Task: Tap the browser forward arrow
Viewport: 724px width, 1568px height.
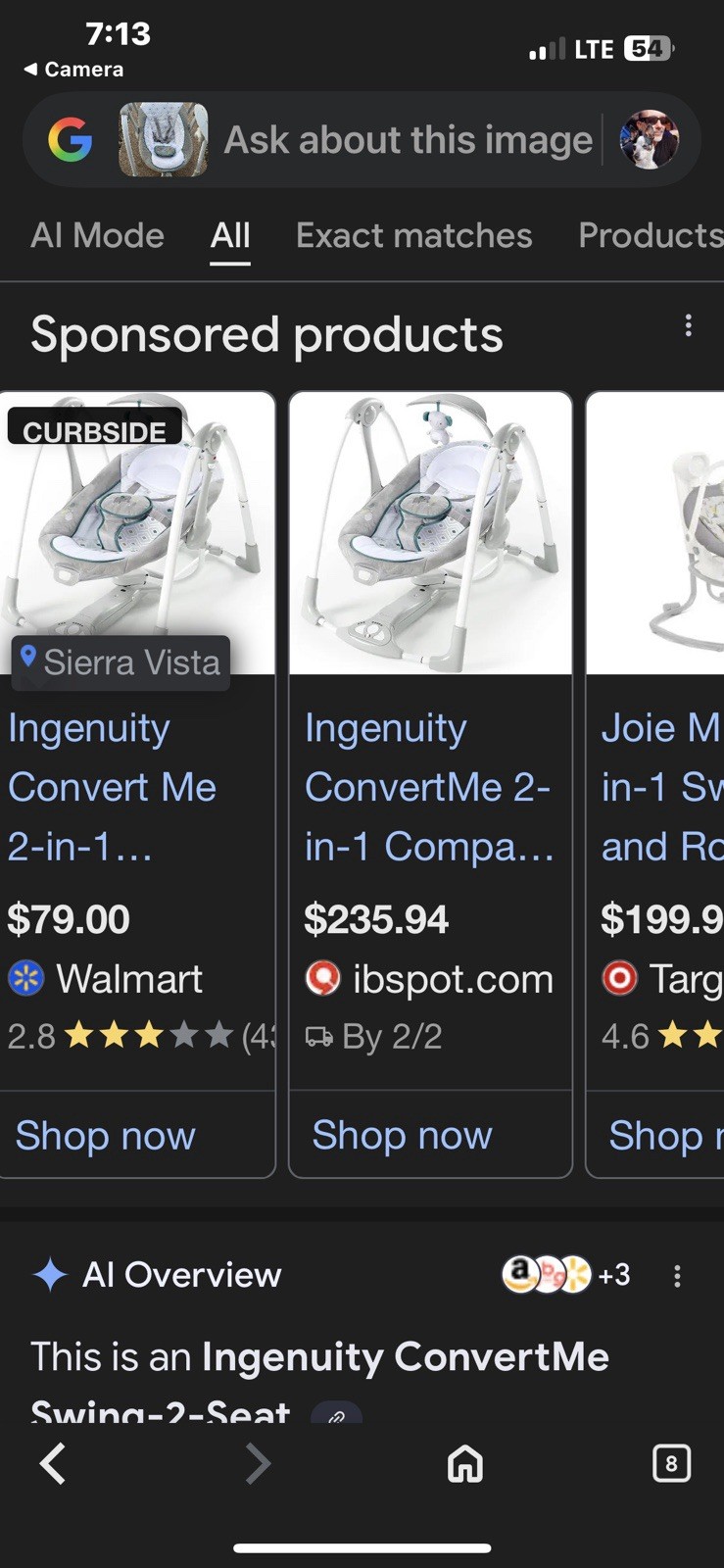Action: click(x=257, y=1463)
